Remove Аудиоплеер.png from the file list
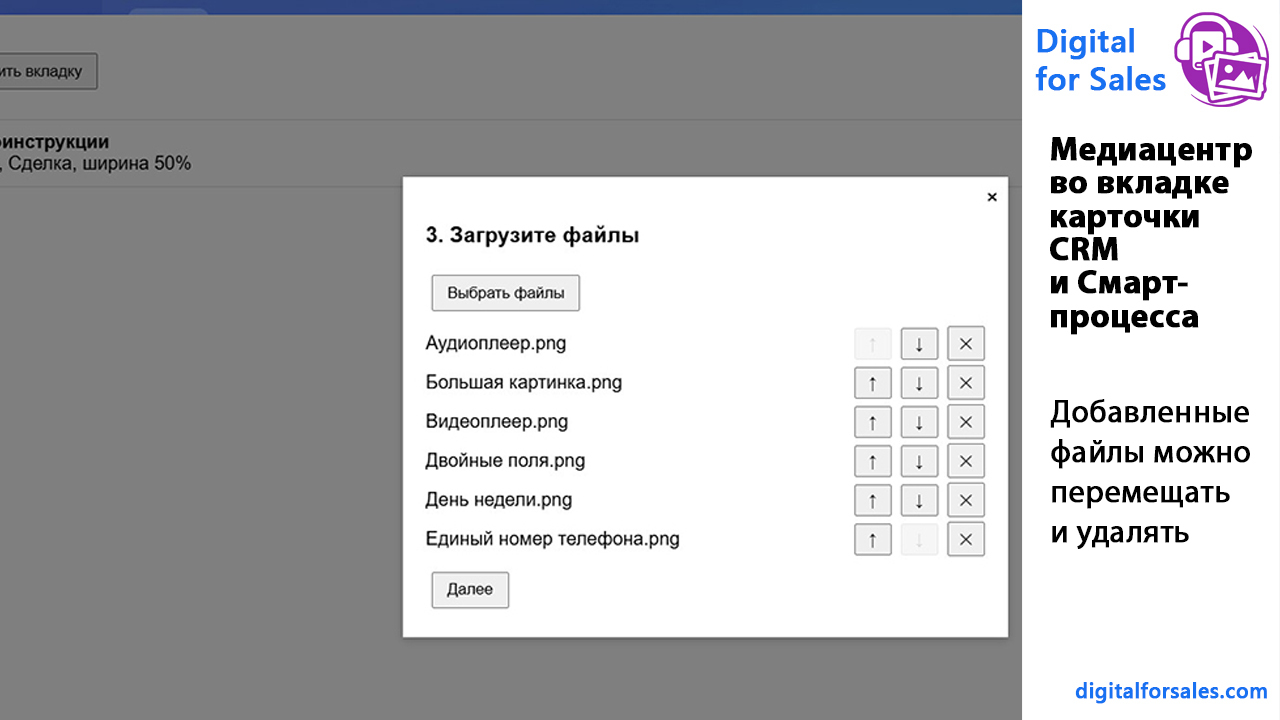1280x720 pixels. (966, 343)
